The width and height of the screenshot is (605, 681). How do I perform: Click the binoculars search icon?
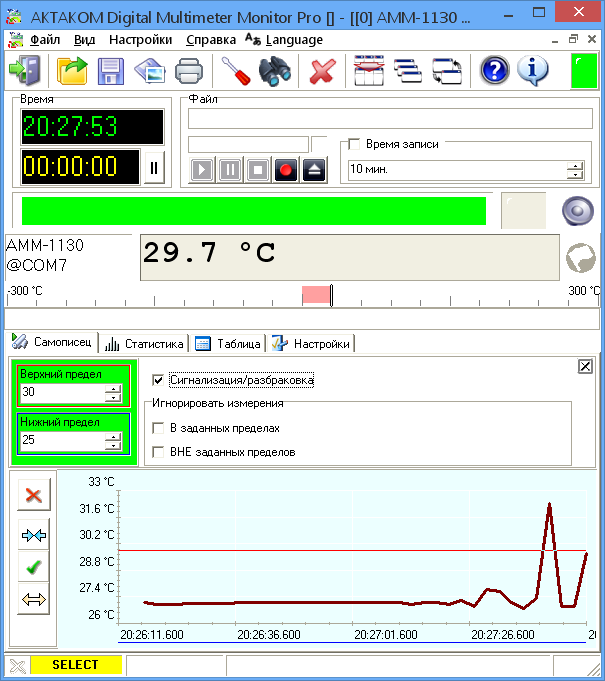click(274, 71)
